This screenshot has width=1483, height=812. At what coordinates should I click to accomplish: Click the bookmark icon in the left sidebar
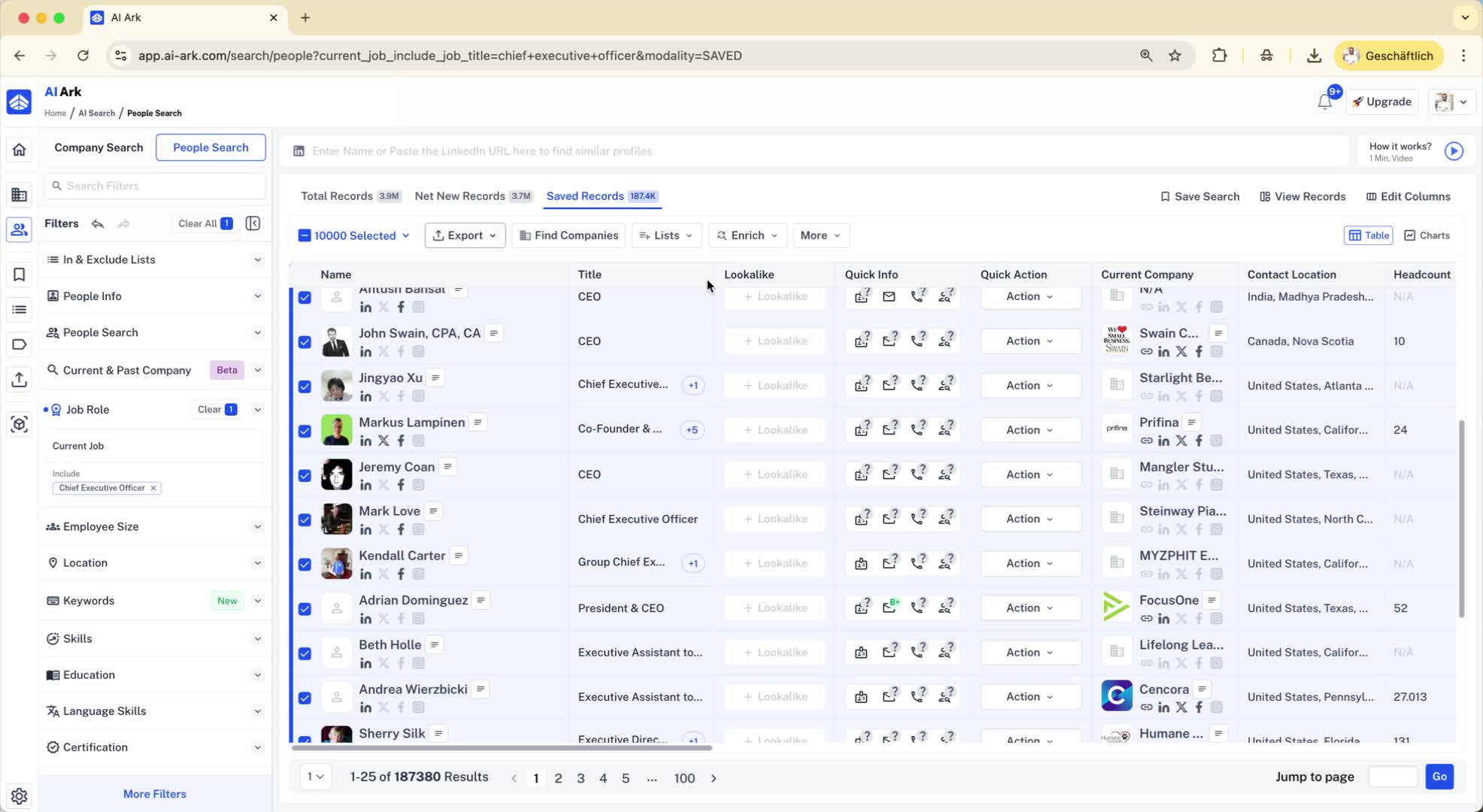pyautogui.click(x=20, y=274)
